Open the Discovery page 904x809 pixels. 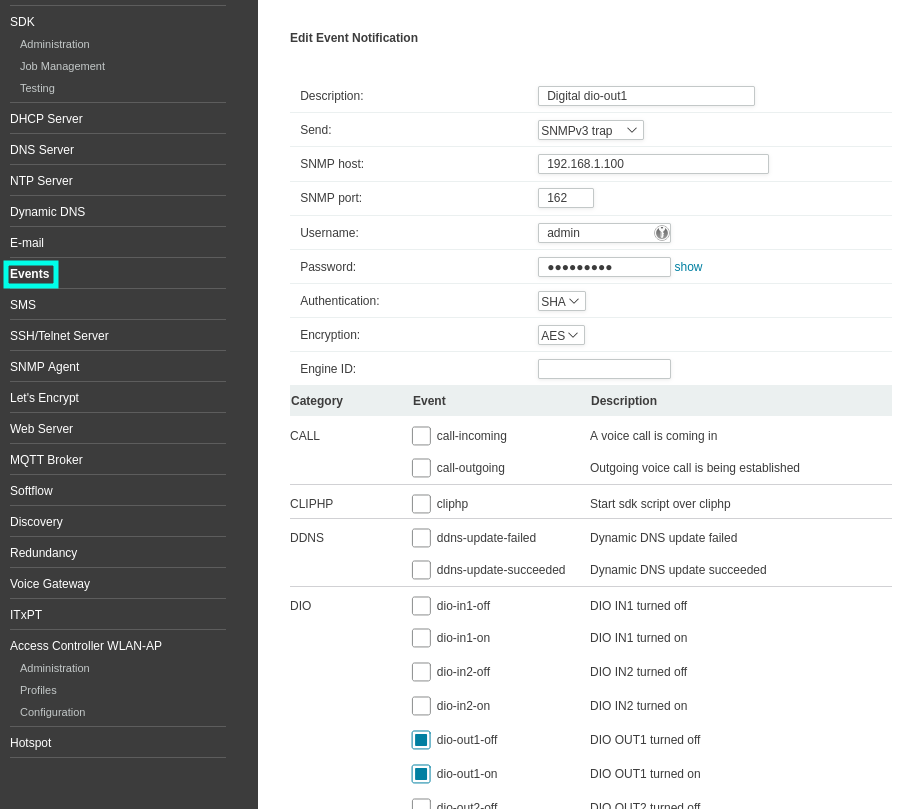click(36, 522)
